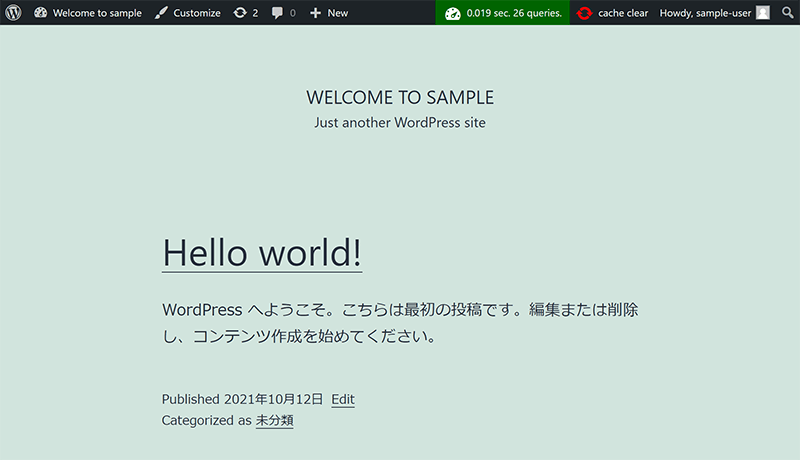Open the "Welcome to sample" site menu
This screenshot has width=800, height=460.
[x=97, y=13]
